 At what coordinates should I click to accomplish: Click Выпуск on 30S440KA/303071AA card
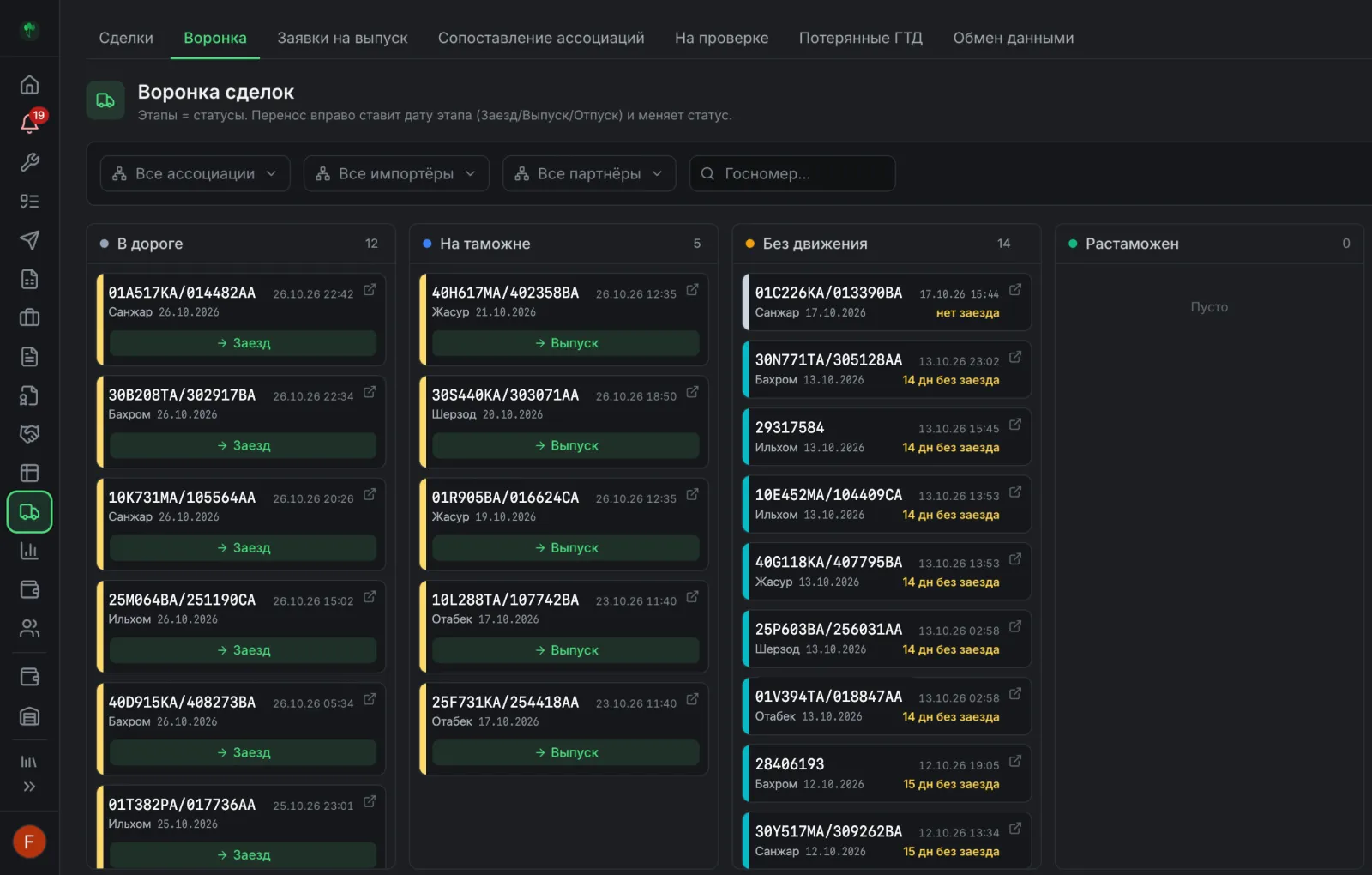tap(566, 446)
